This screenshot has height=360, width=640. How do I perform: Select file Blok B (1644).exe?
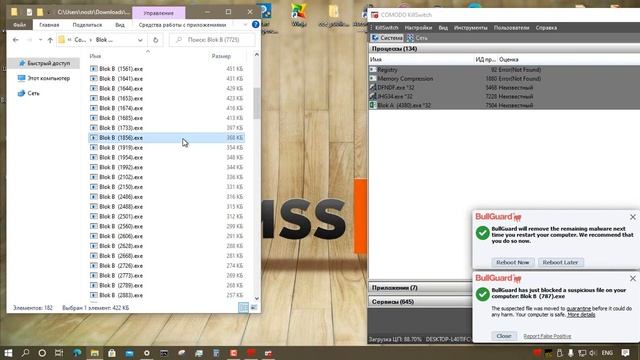167,88
